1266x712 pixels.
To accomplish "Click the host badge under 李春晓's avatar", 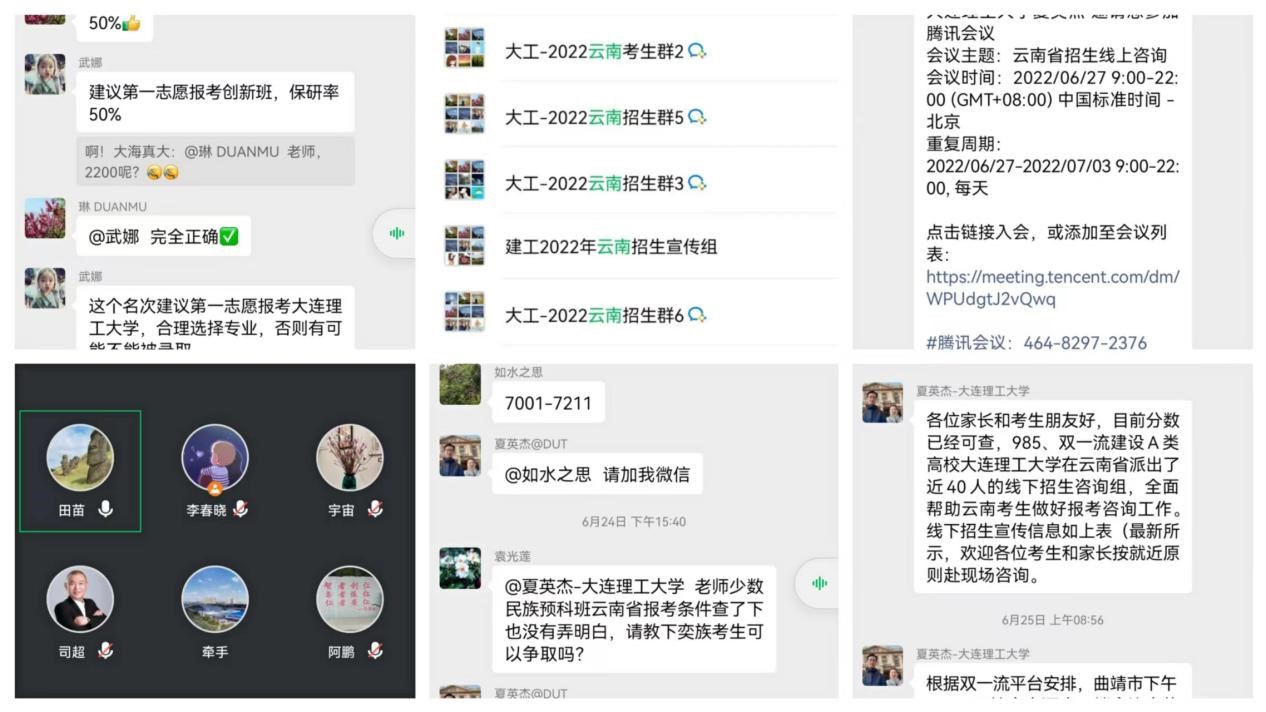I will coord(215,489).
